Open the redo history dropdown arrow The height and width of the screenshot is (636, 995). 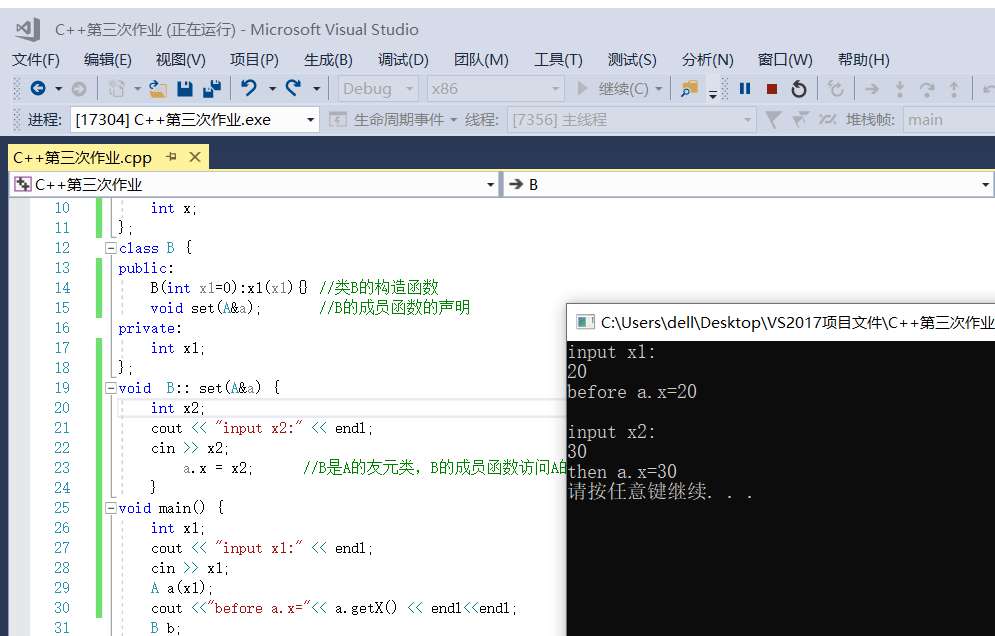(x=316, y=89)
